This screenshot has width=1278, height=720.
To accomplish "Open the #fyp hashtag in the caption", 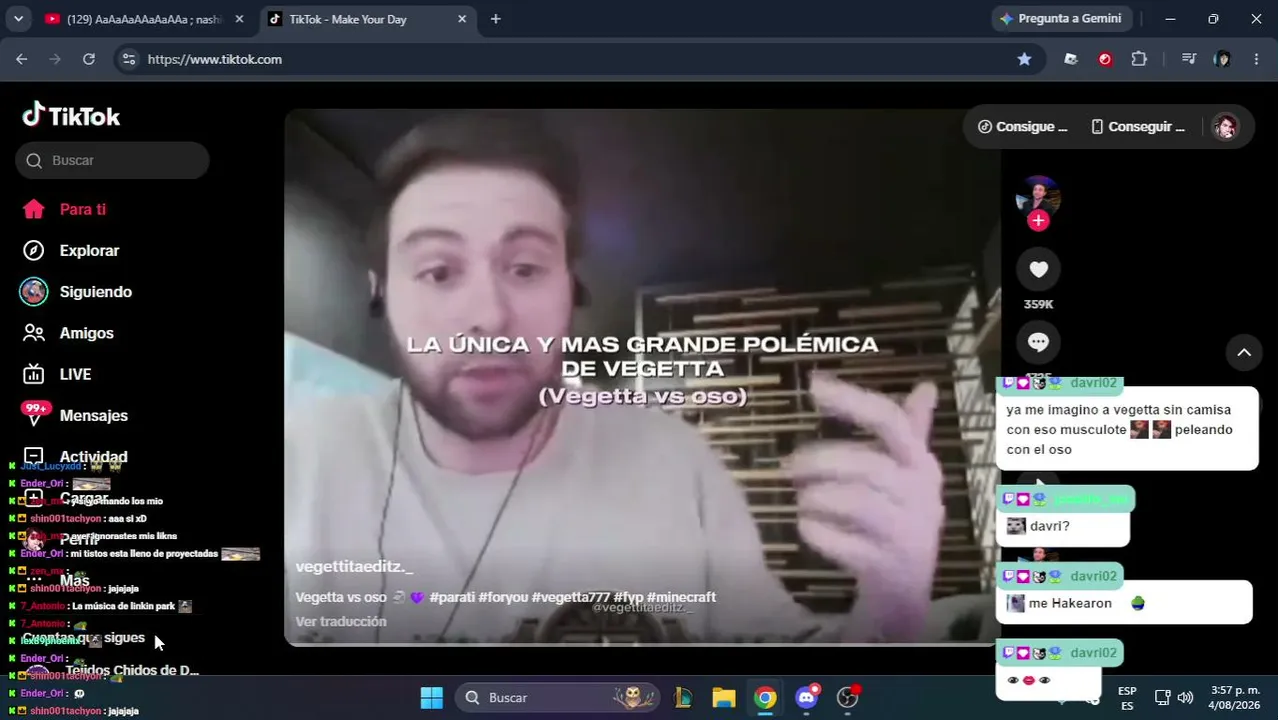I will 628,597.
